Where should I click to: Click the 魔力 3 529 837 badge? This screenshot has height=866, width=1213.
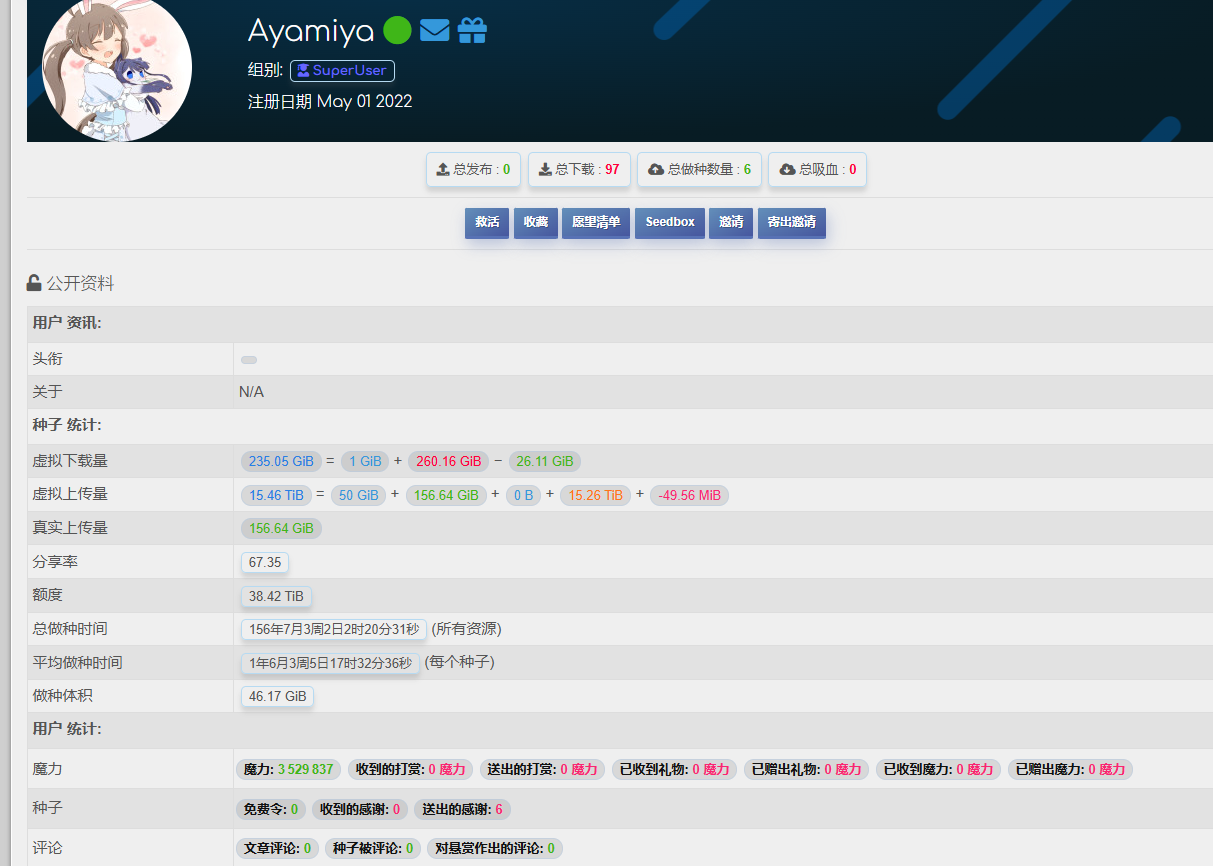click(x=288, y=769)
